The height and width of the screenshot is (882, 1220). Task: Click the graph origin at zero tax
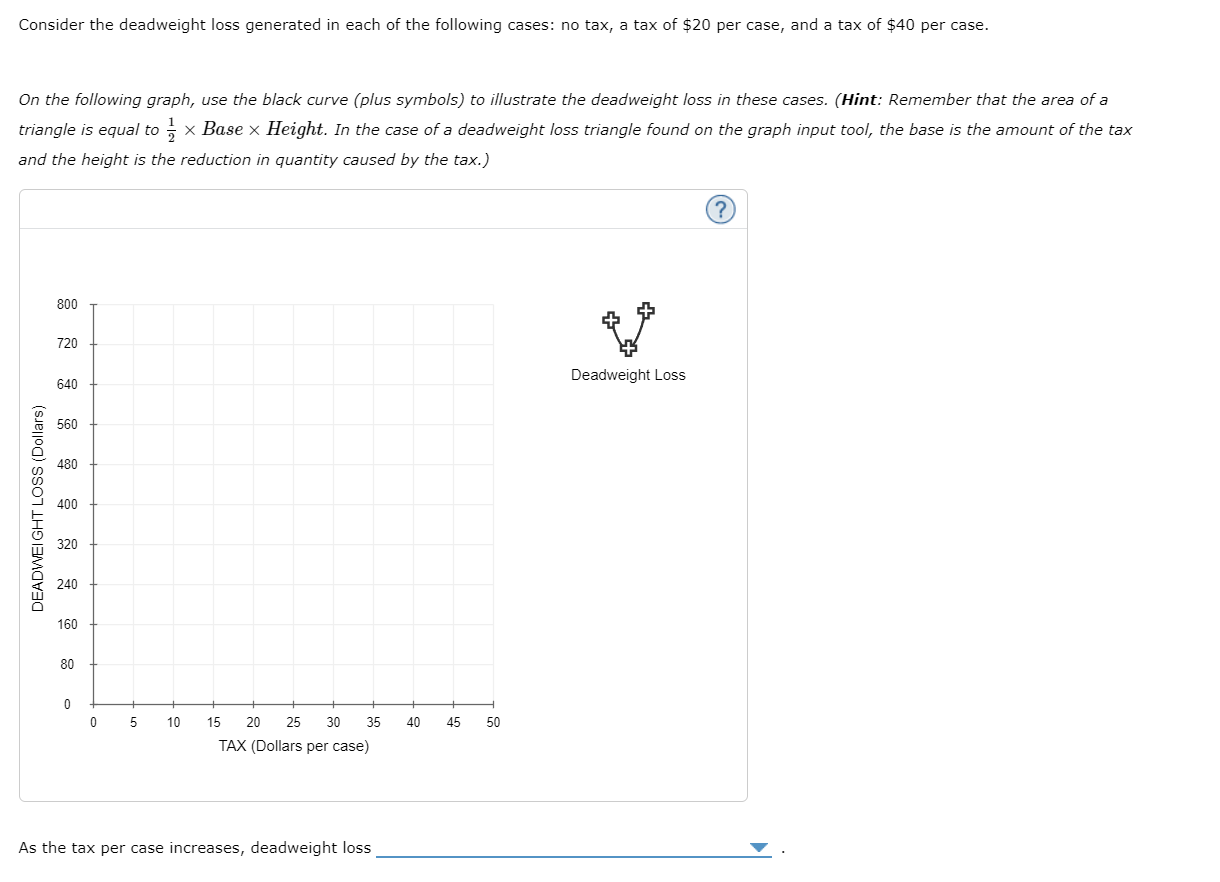pos(94,703)
